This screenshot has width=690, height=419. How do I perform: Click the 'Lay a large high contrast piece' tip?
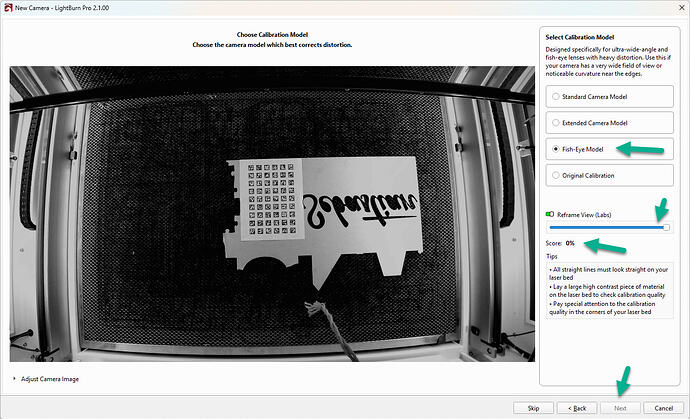pos(607,290)
